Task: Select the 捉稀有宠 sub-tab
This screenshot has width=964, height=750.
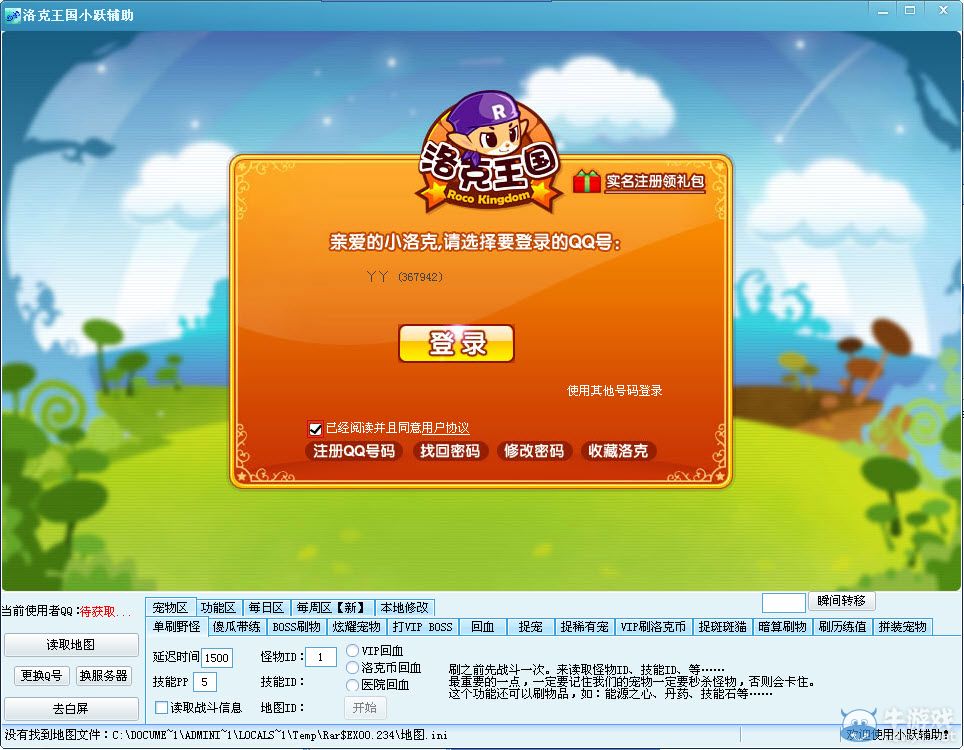Action: [584, 626]
